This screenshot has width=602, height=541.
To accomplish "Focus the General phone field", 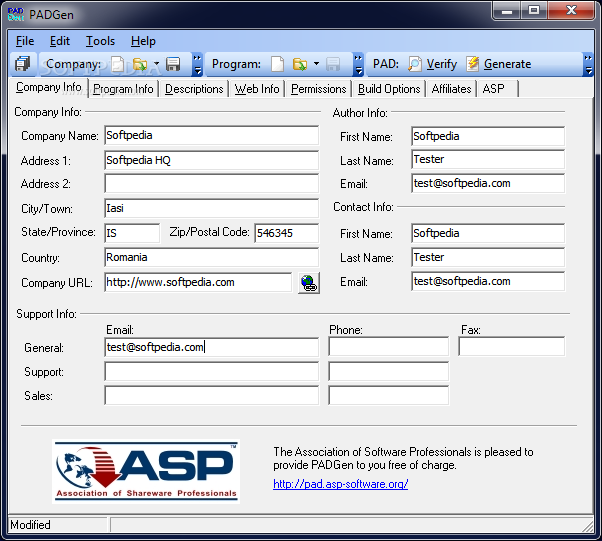I will (389, 346).
